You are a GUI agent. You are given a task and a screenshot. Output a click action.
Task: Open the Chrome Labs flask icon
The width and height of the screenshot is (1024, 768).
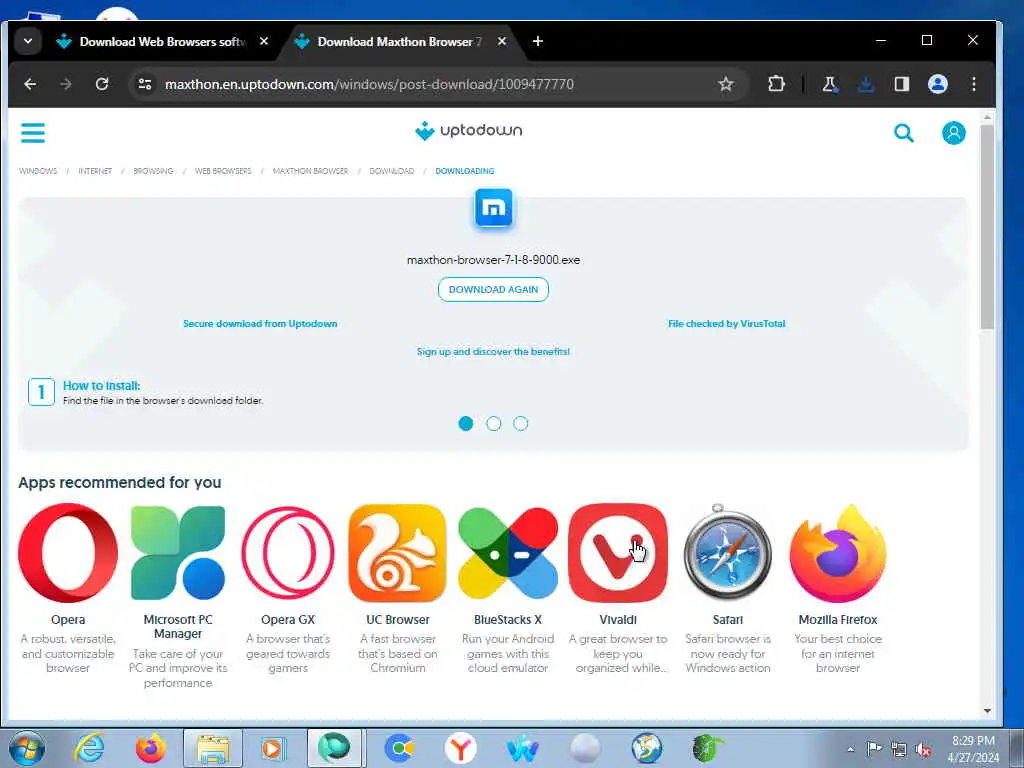[x=829, y=84]
